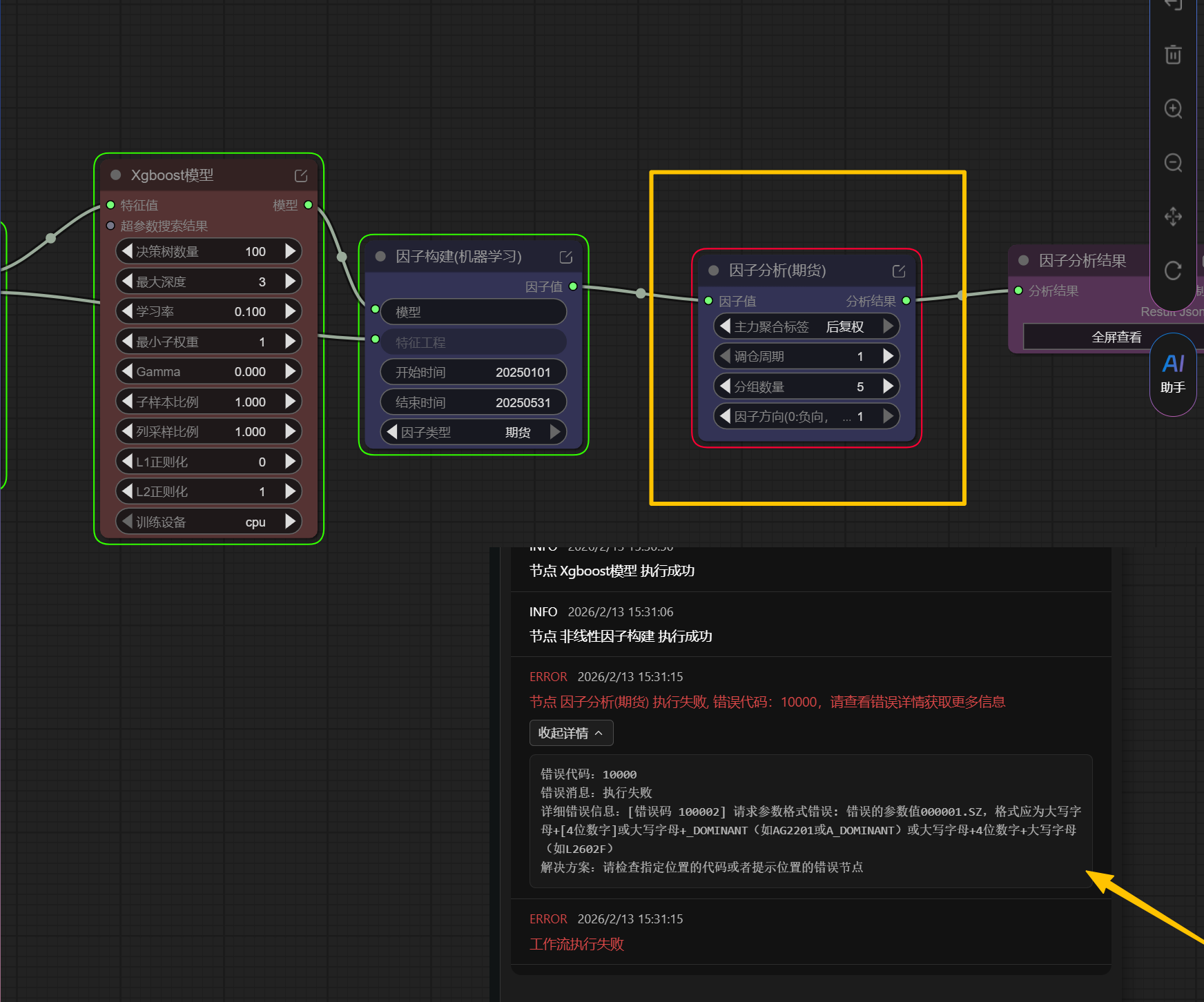Screen dimensions: 1204x1002
Task: Click 分析结果 output port on 因子分析(期货)
Action: point(906,301)
